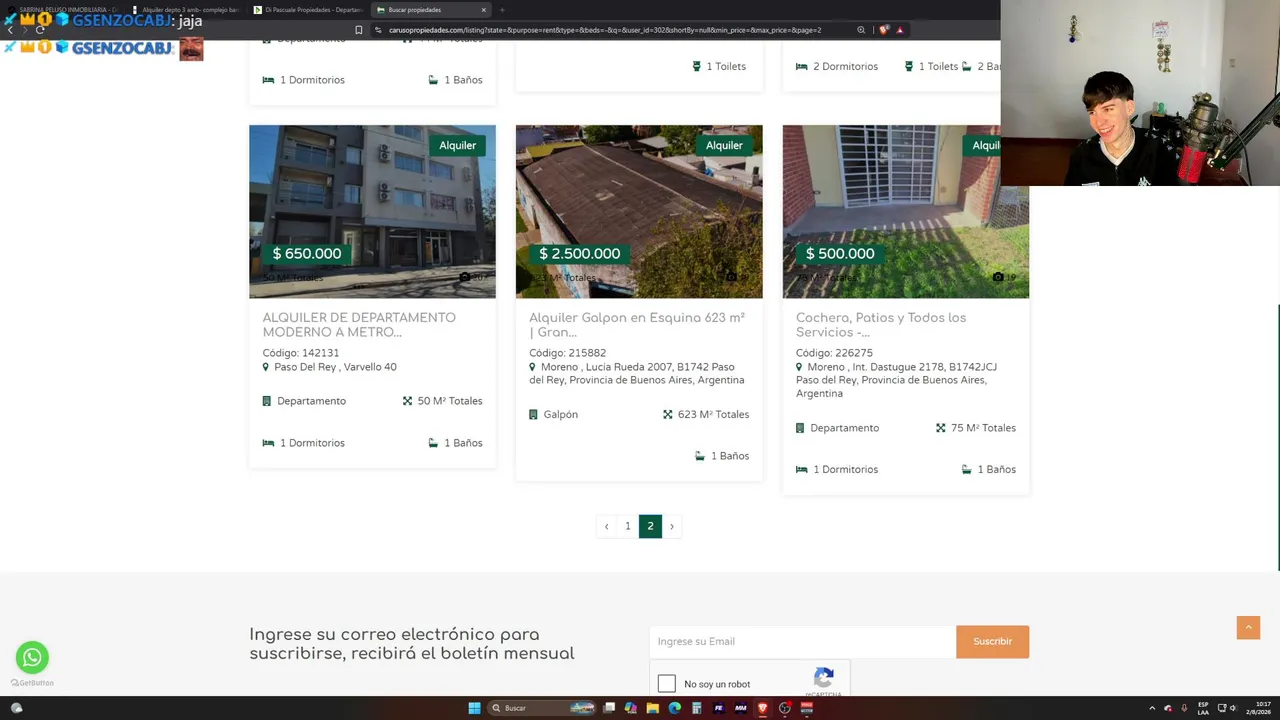Viewport: 1280px width, 720px height.
Task: Open Windows Start menu
Action: pyautogui.click(x=474, y=708)
